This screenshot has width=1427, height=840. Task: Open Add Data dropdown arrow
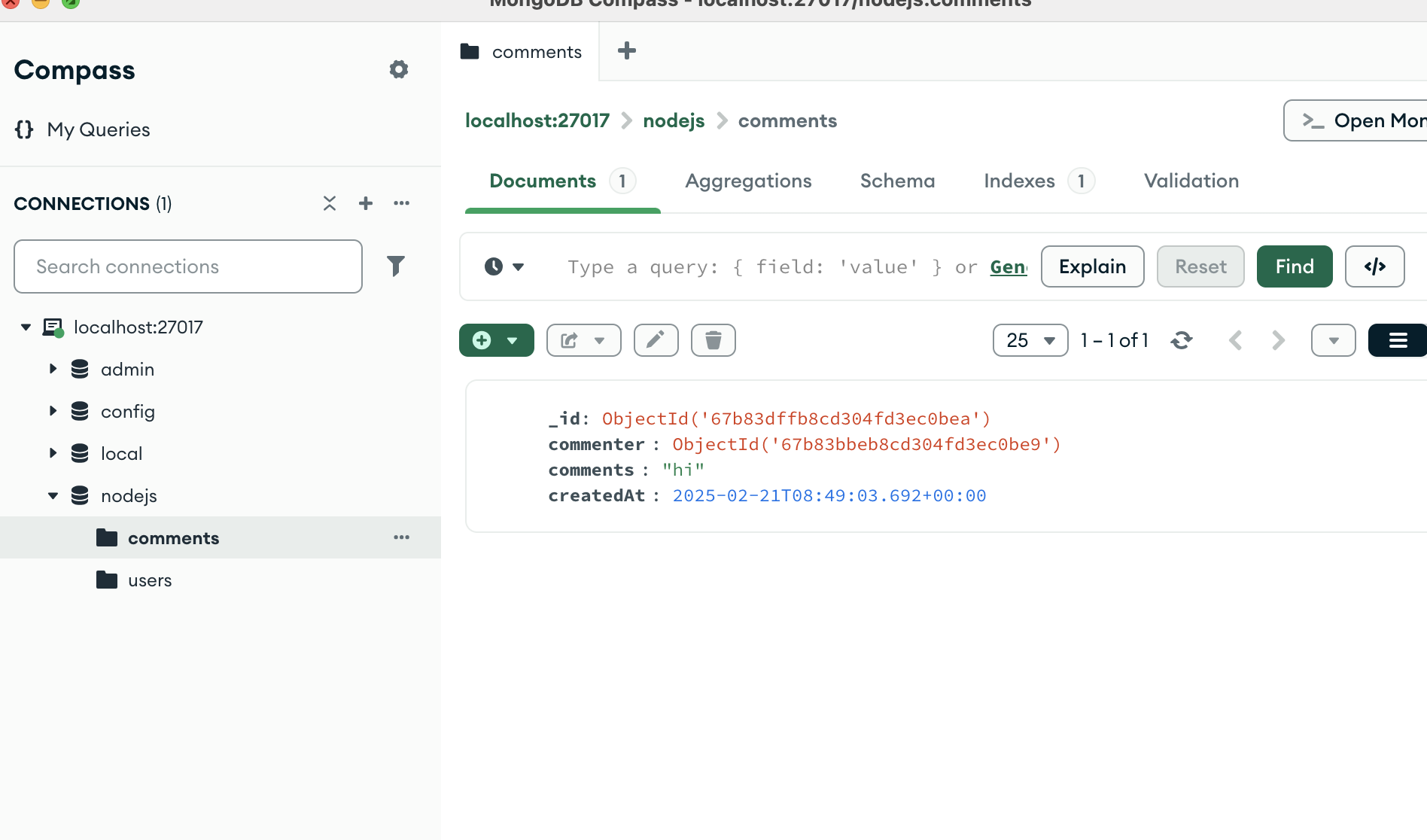point(513,340)
